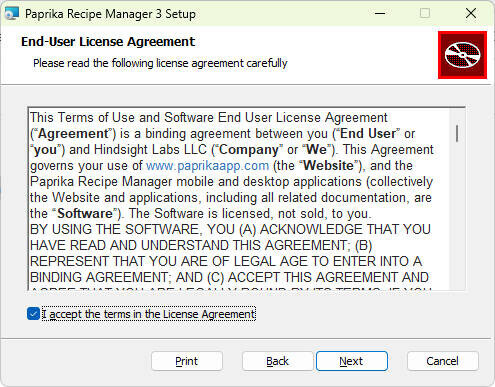Click the license text scrollbar thumb
This screenshot has height=387, width=495.
pyautogui.click(x=457, y=133)
